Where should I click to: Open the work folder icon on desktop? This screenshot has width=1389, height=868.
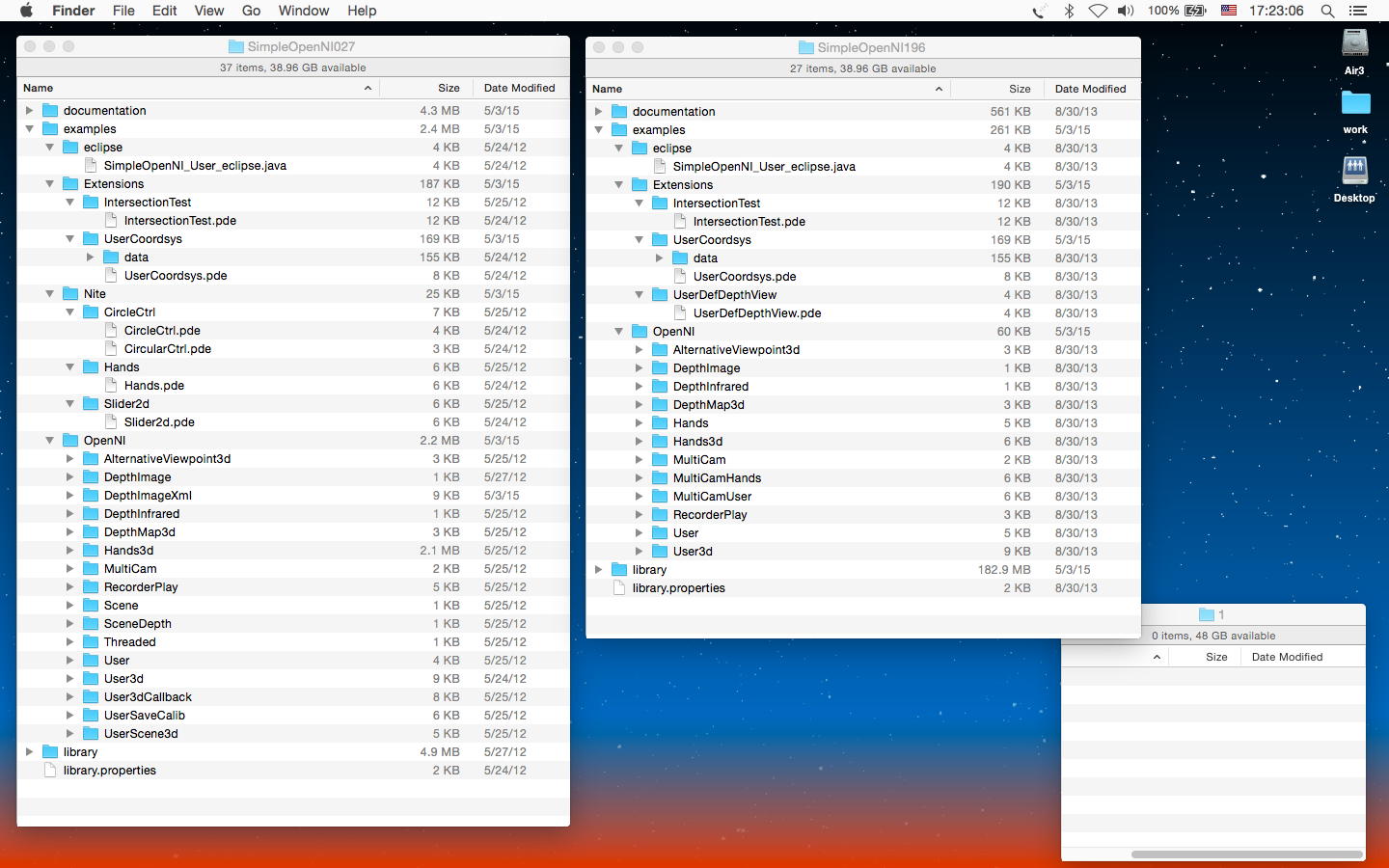1355,103
